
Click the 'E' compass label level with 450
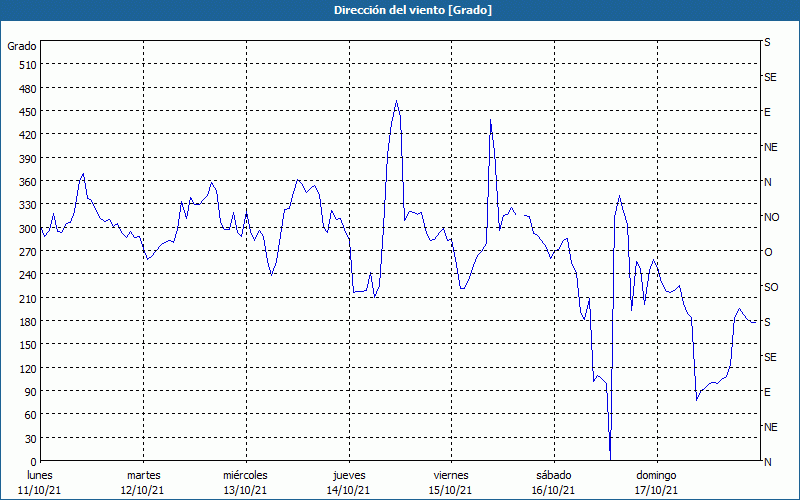click(x=767, y=112)
